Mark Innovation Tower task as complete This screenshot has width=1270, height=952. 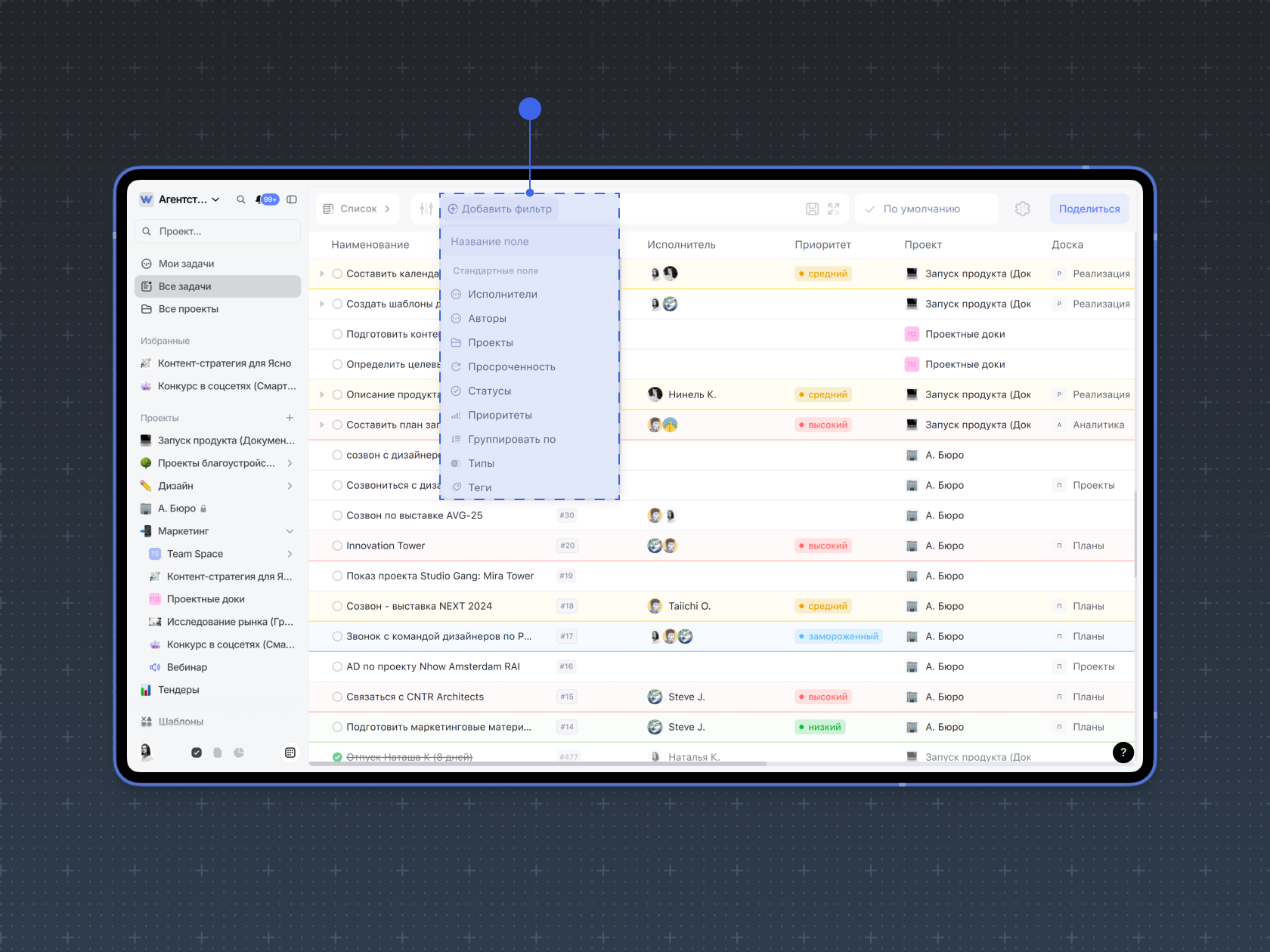pyautogui.click(x=337, y=546)
